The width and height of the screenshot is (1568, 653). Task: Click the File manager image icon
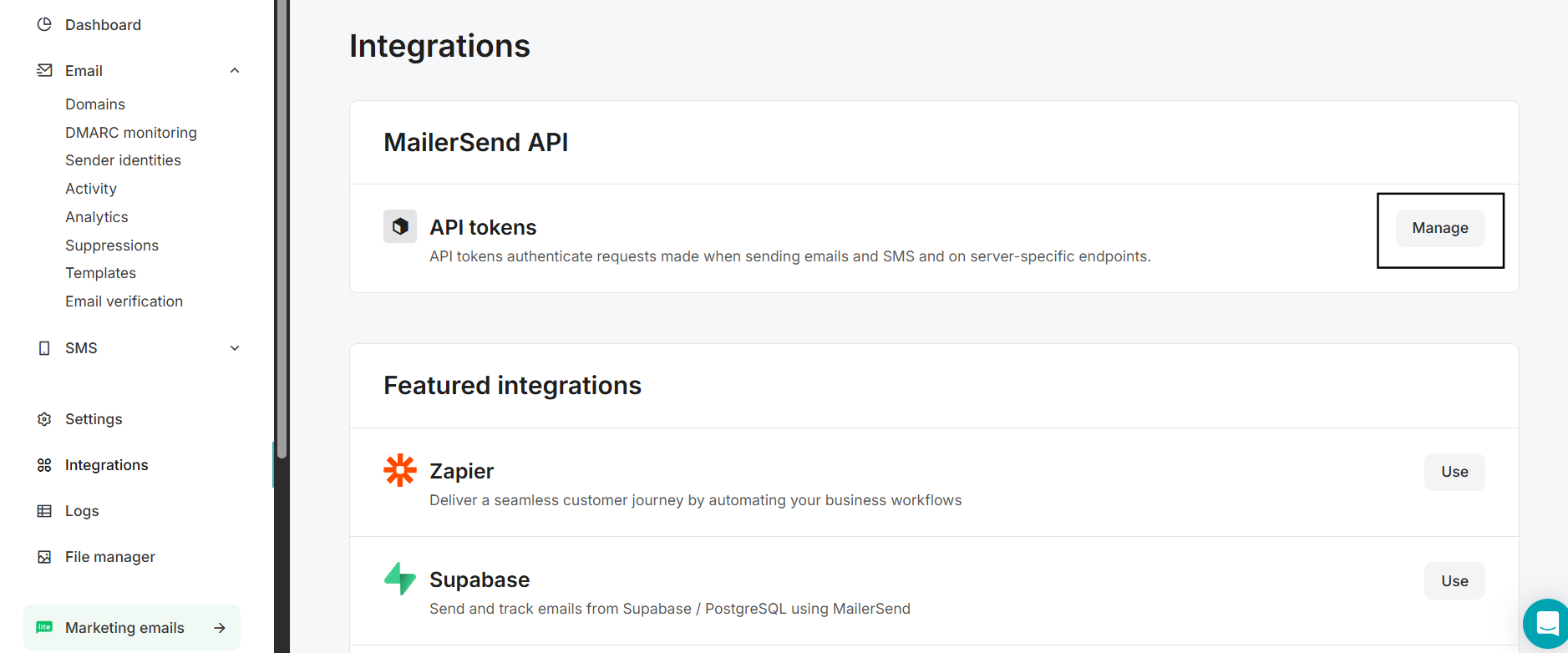pos(44,557)
